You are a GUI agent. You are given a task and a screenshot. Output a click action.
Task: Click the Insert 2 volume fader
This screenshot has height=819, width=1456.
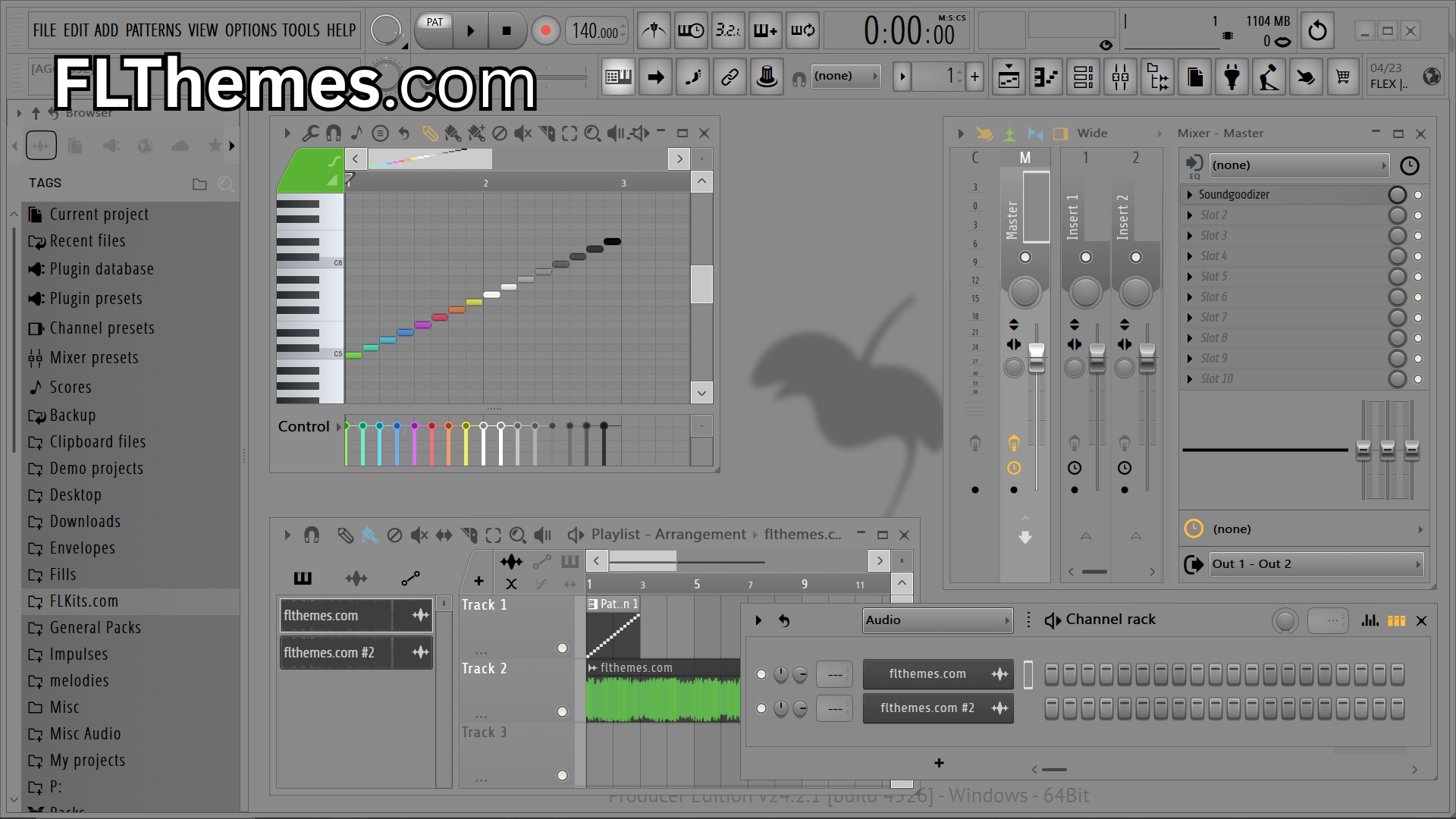pos(1147,358)
